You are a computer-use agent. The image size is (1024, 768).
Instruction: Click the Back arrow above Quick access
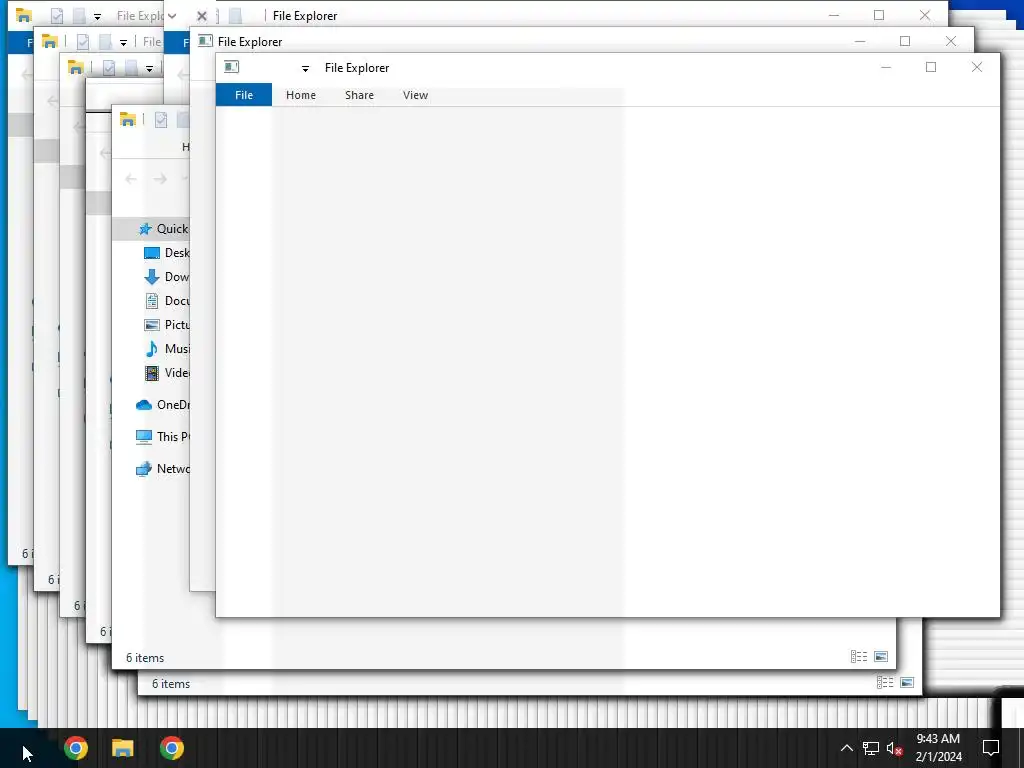point(131,179)
